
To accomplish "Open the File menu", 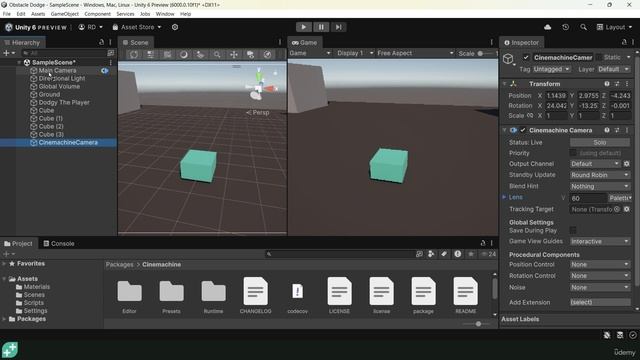I will coord(7,14).
